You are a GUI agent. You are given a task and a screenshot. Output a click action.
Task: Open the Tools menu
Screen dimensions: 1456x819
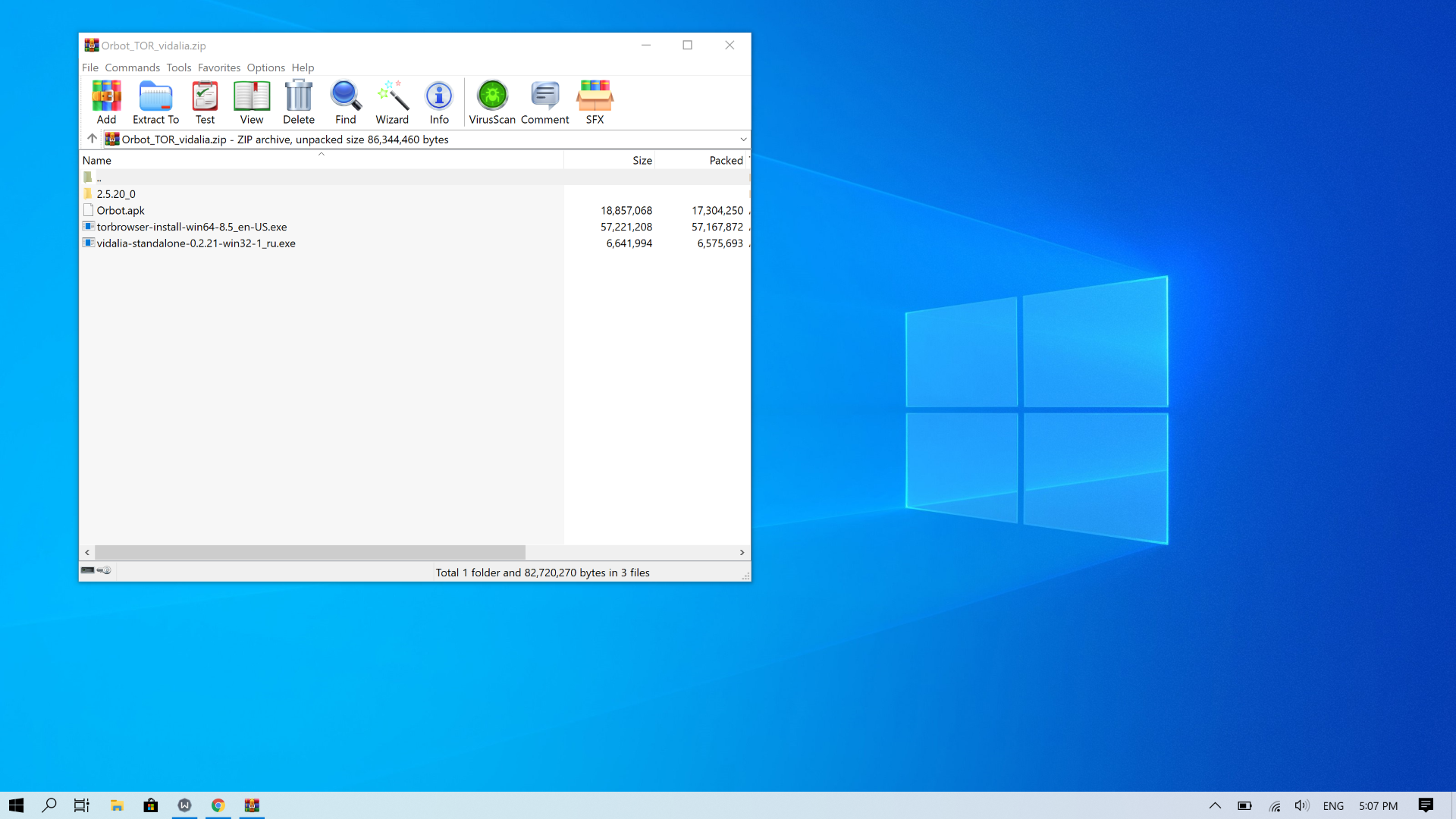(179, 67)
